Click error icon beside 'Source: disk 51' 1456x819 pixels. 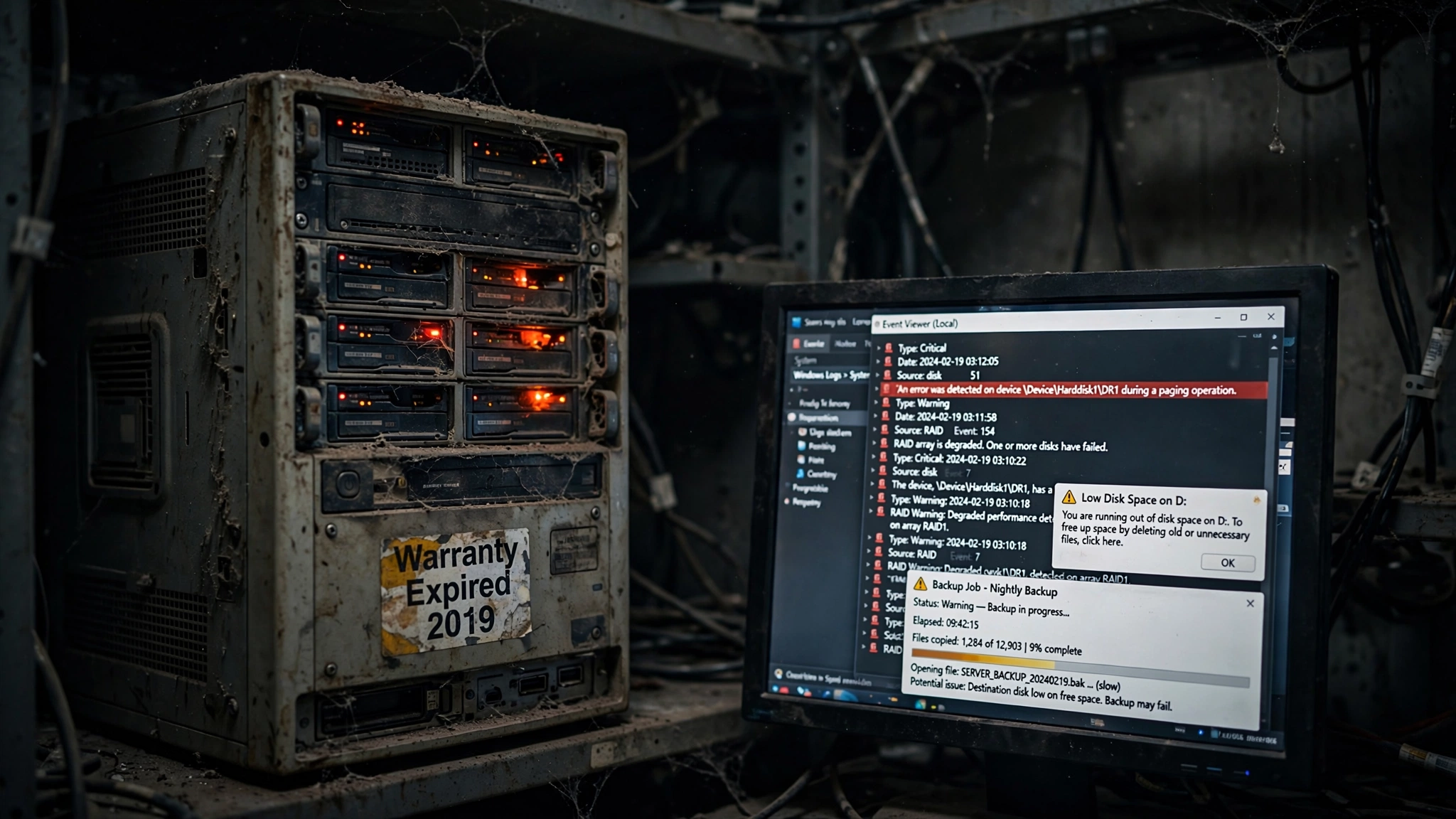(887, 375)
